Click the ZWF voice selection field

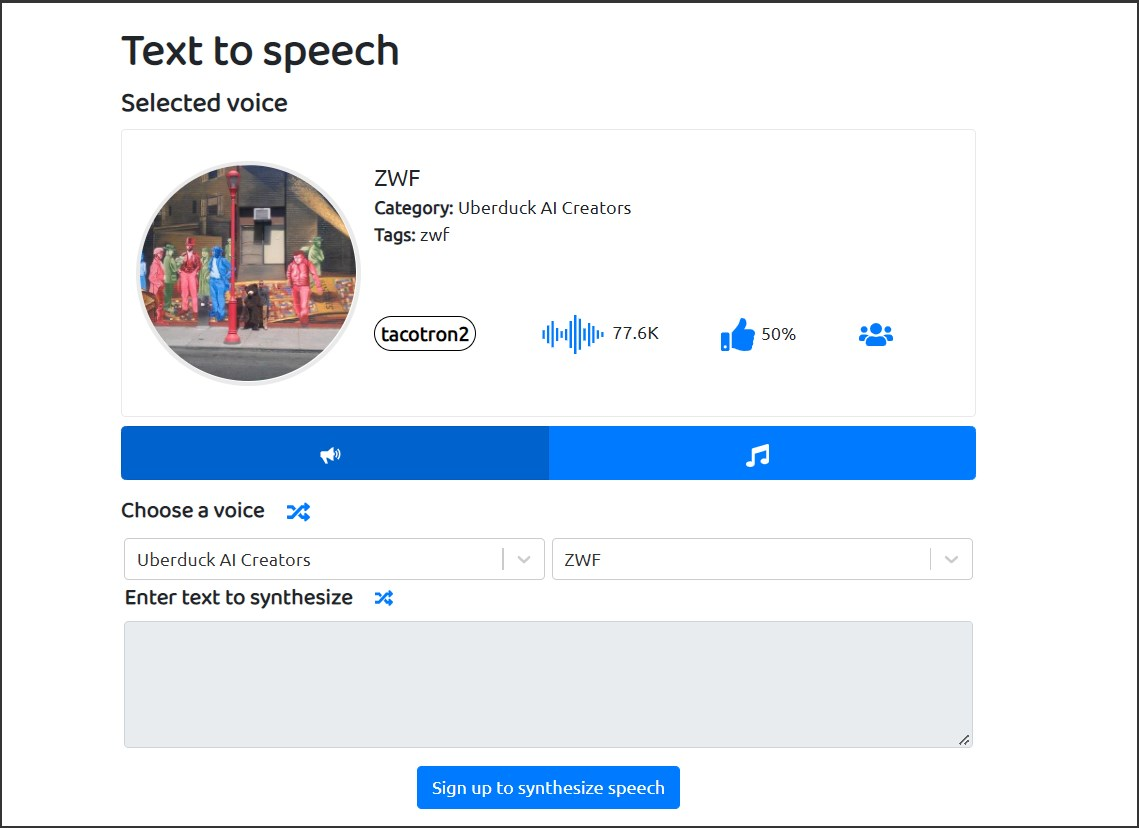[x=740, y=560]
